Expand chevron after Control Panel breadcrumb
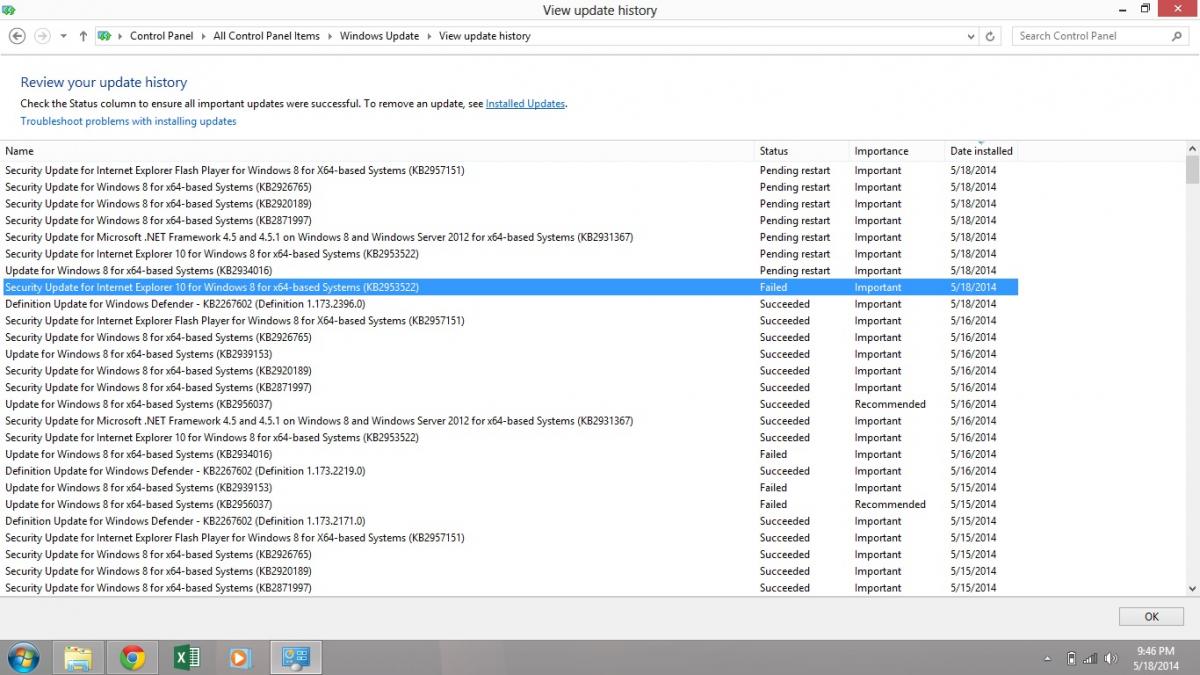Image resolution: width=1200 pixels, height=675 pixels. pos(203,36)
